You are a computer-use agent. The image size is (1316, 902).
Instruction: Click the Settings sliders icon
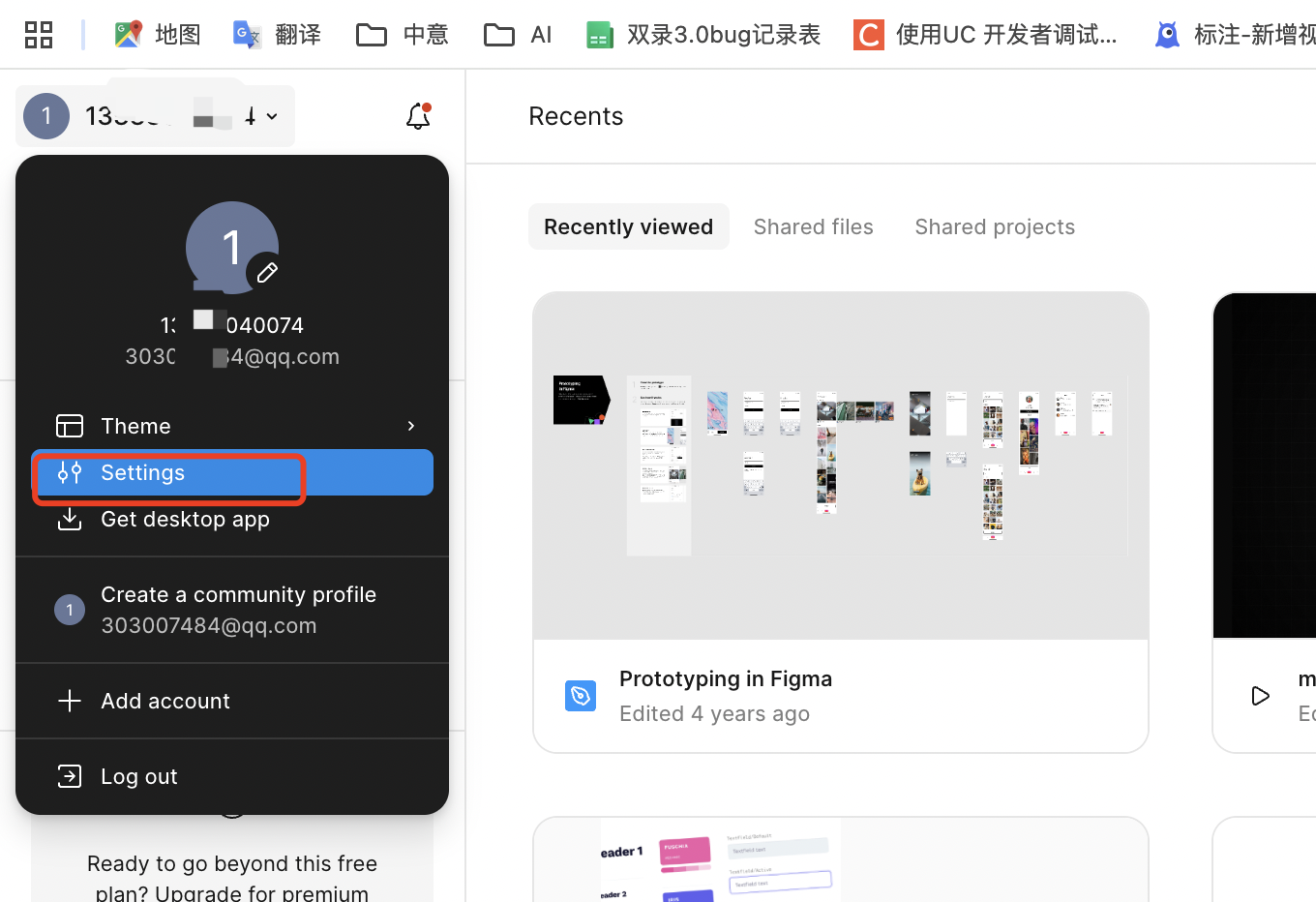(70, 472)
